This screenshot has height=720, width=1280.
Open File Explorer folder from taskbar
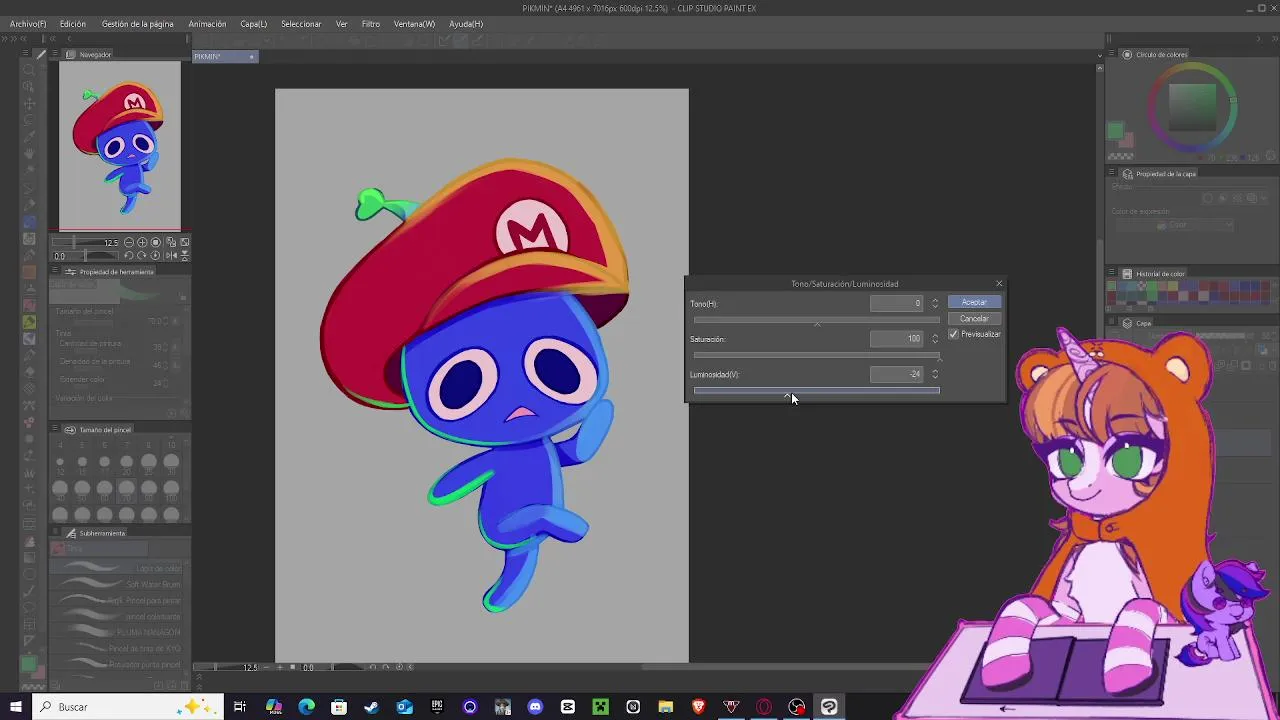point(666,707)
